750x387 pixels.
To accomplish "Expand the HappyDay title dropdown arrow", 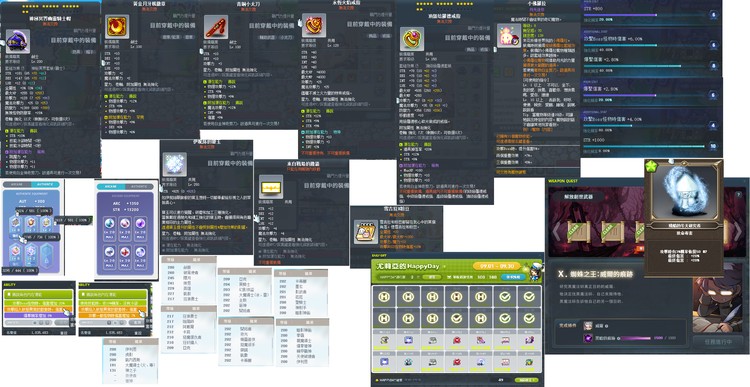I will point(444,266).
